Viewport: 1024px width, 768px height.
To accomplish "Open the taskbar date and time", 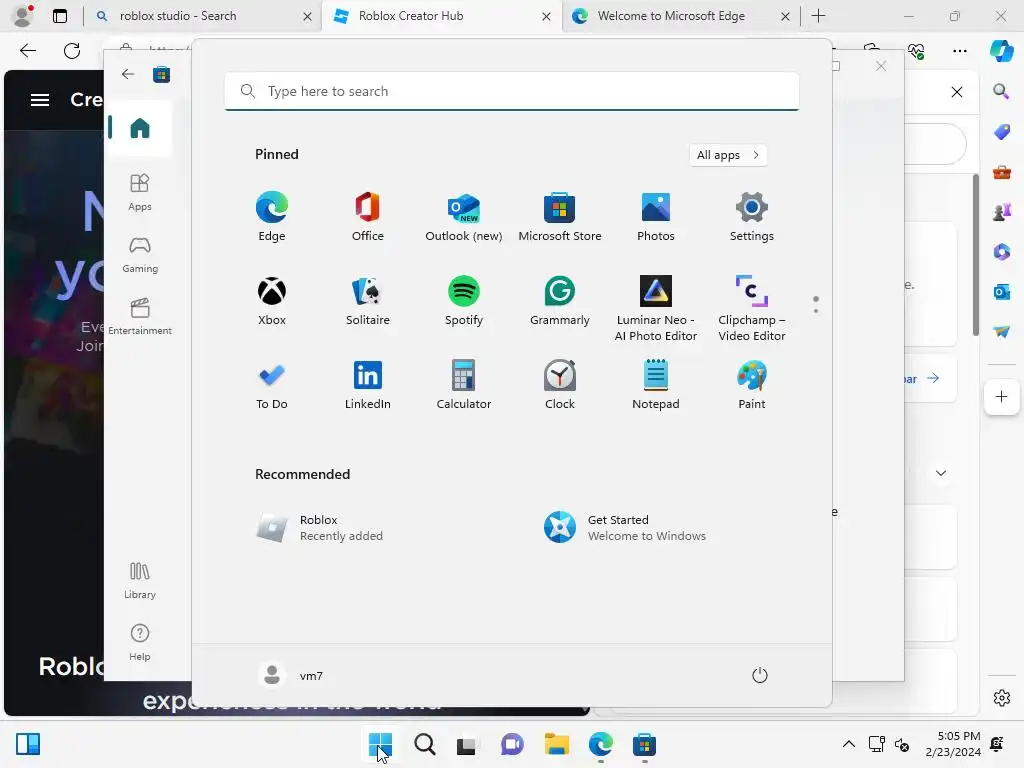I will tap(953, 744).
